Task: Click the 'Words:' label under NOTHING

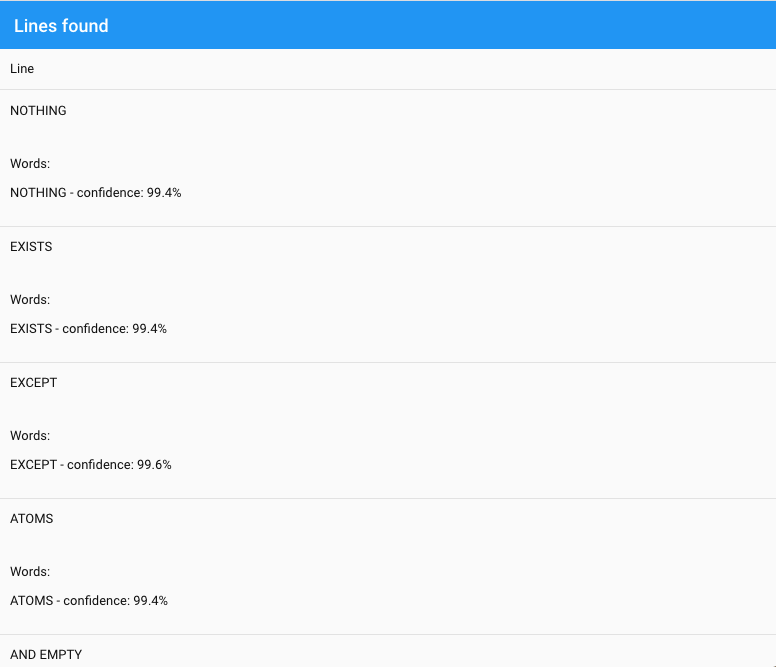Action: click(x=30, y=164)
